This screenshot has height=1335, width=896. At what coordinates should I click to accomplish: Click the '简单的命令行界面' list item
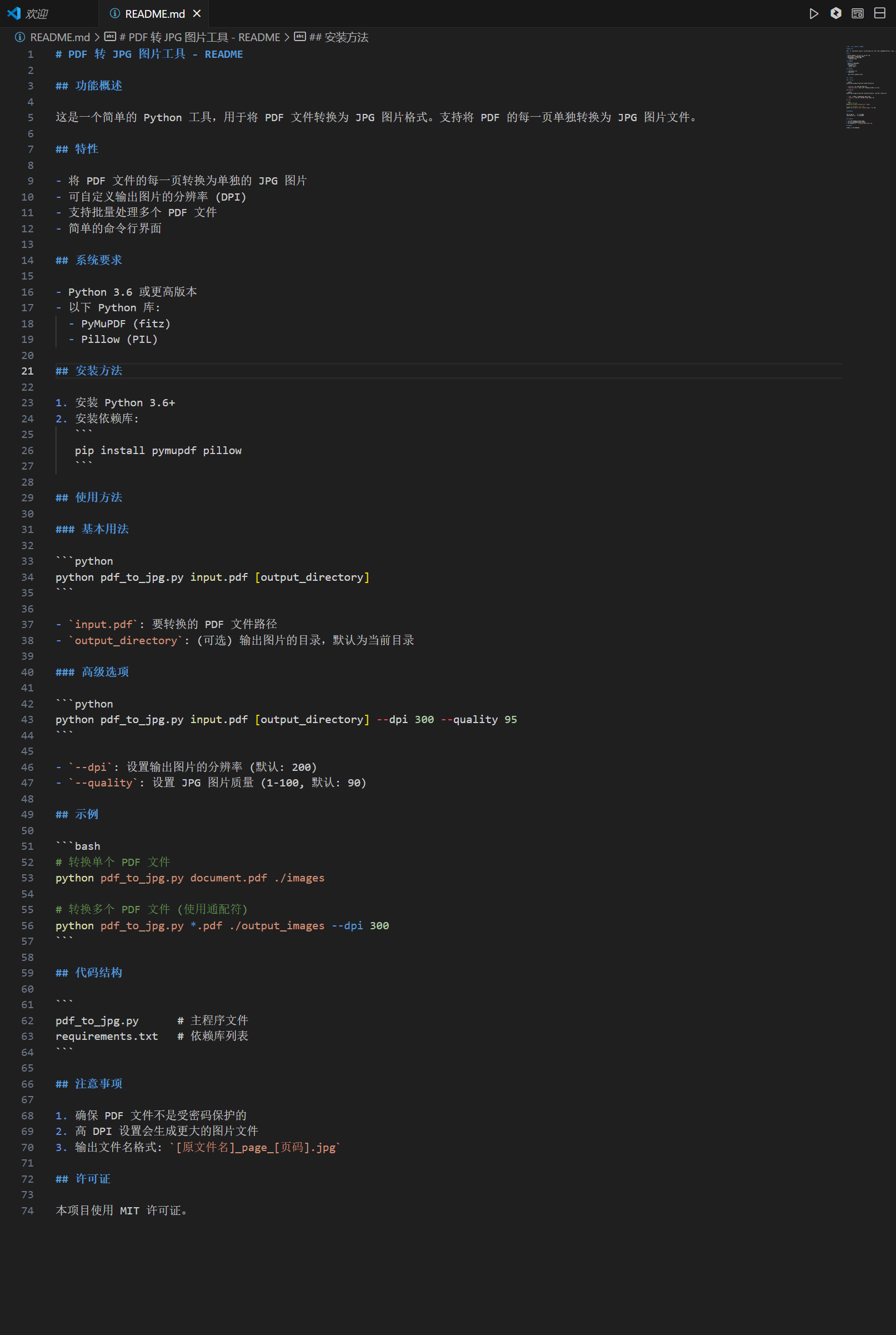tap(114, 228)
